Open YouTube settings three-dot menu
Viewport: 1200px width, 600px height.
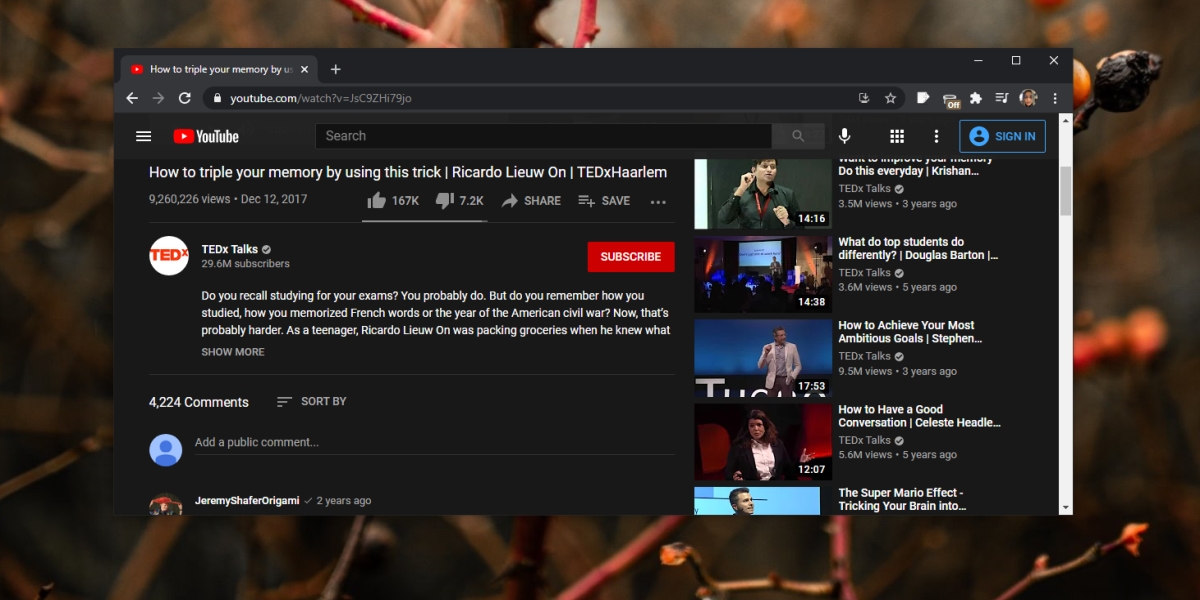click(936, 136)
